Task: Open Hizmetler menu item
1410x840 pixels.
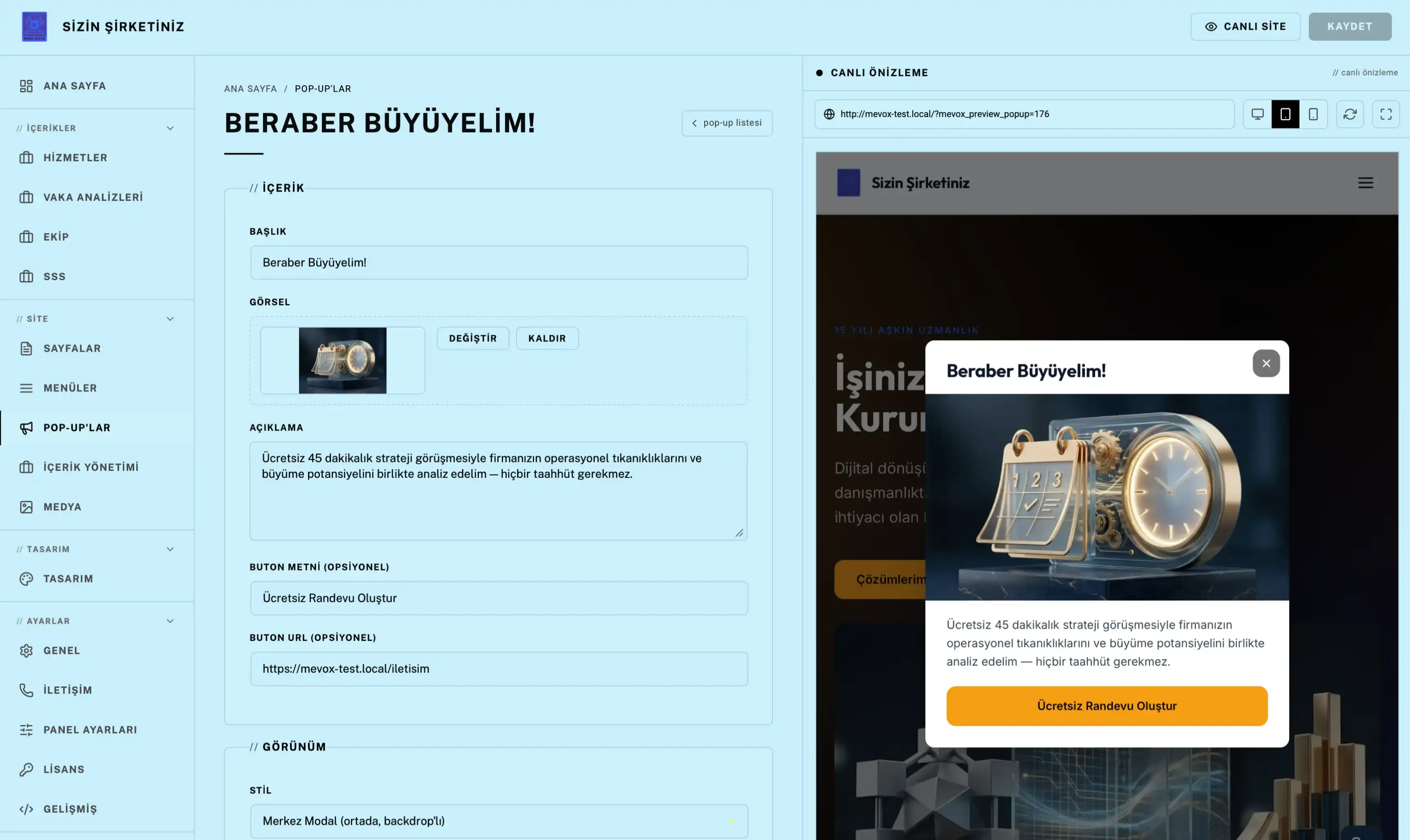Action: [x=97, y=158]
